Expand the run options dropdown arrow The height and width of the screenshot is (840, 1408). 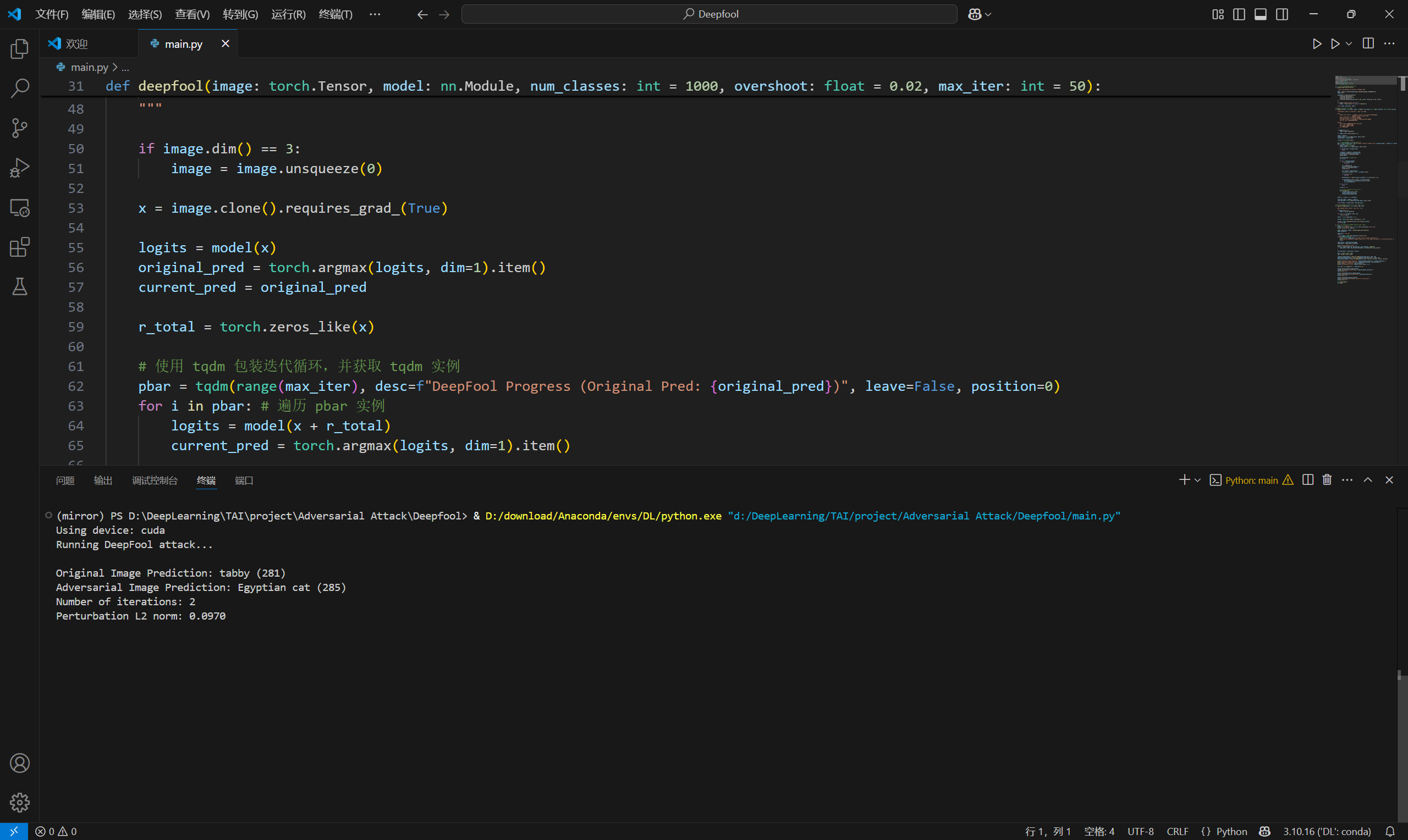pyautogui.click(x=1349, y=43)
